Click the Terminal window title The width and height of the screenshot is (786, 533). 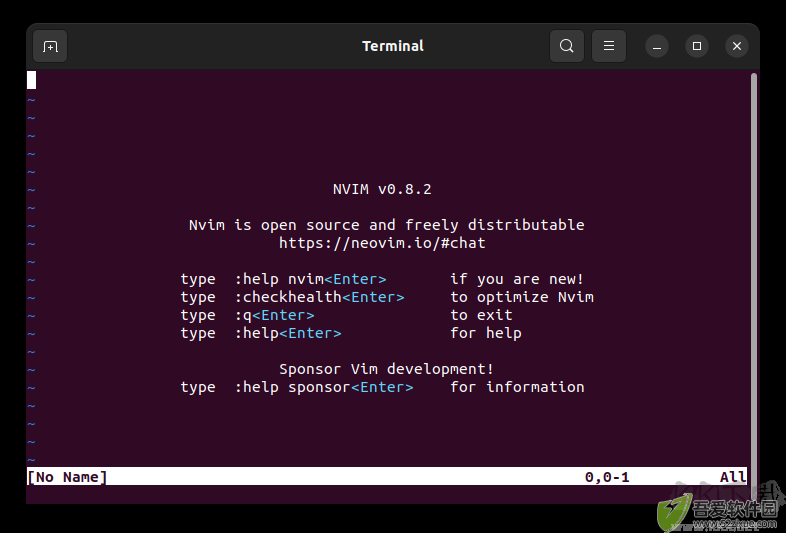coord(393,46)
